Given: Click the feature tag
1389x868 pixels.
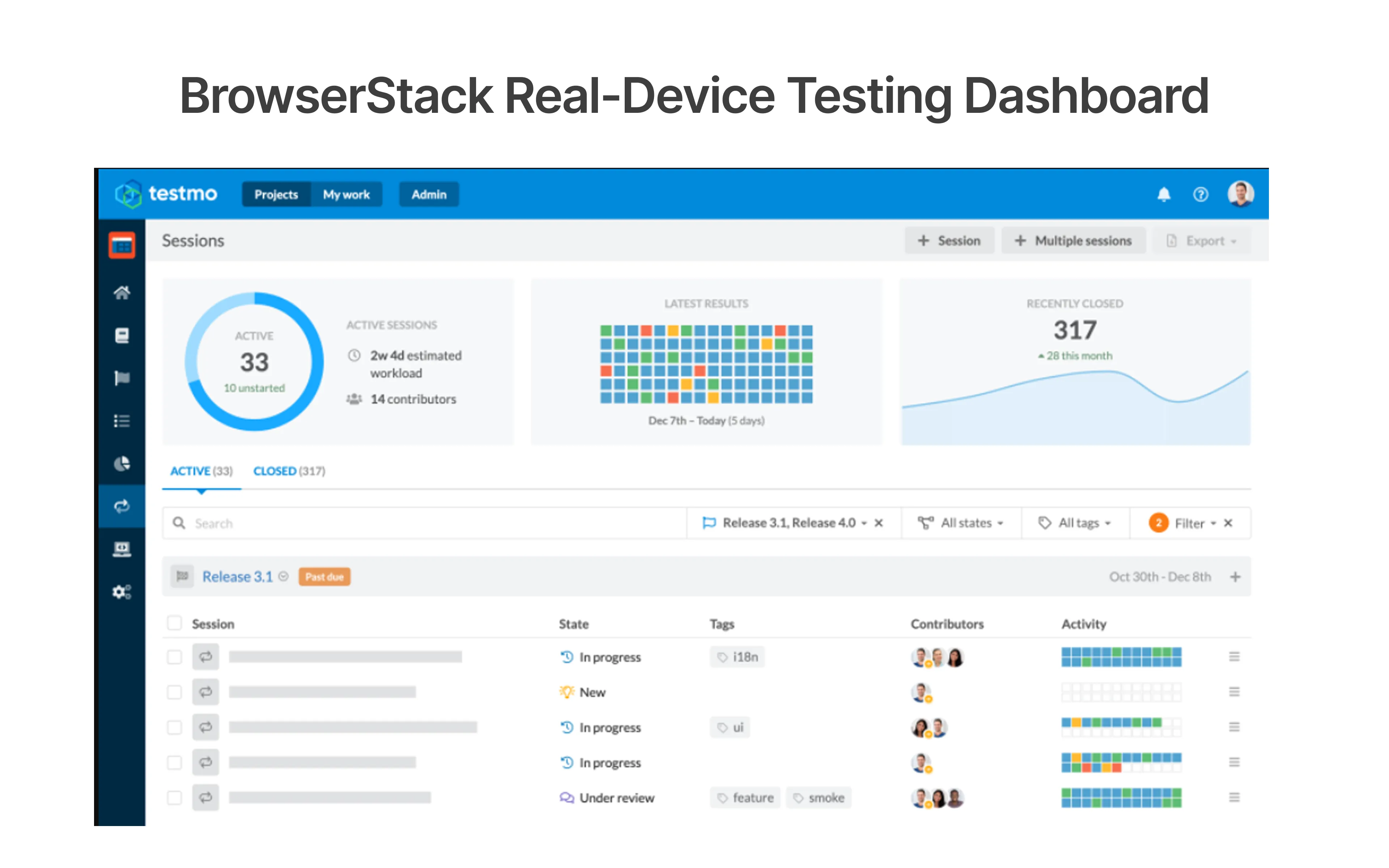Looking at the screenshot, I should [745, 797].
